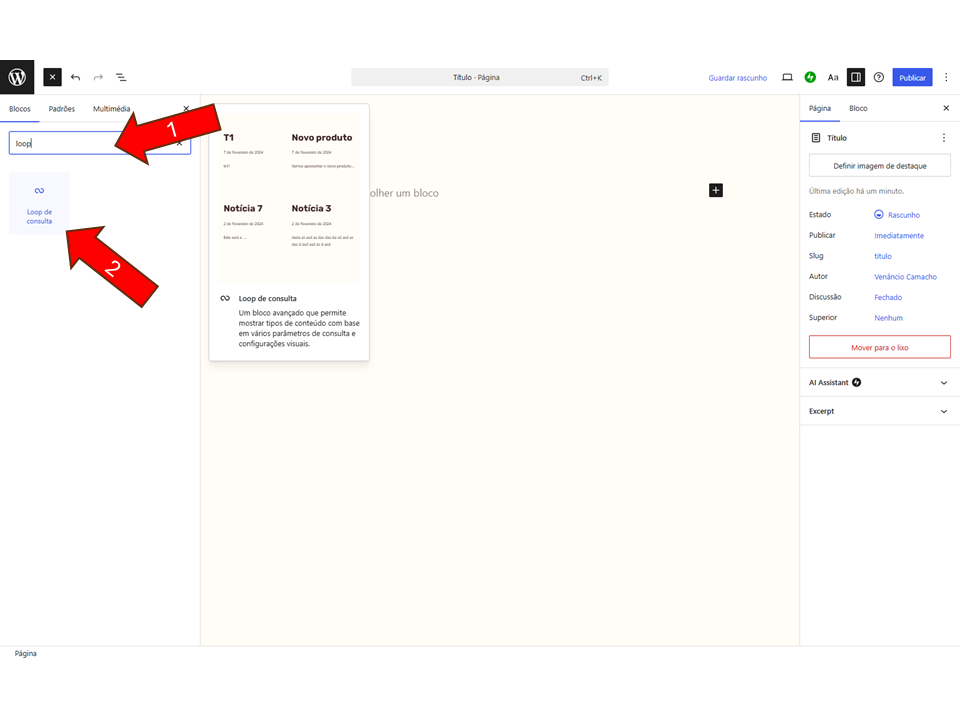The width and height of the screenshot is (960, 720).
Task: Click the black add block plus button
Action: tap(716, 190)
